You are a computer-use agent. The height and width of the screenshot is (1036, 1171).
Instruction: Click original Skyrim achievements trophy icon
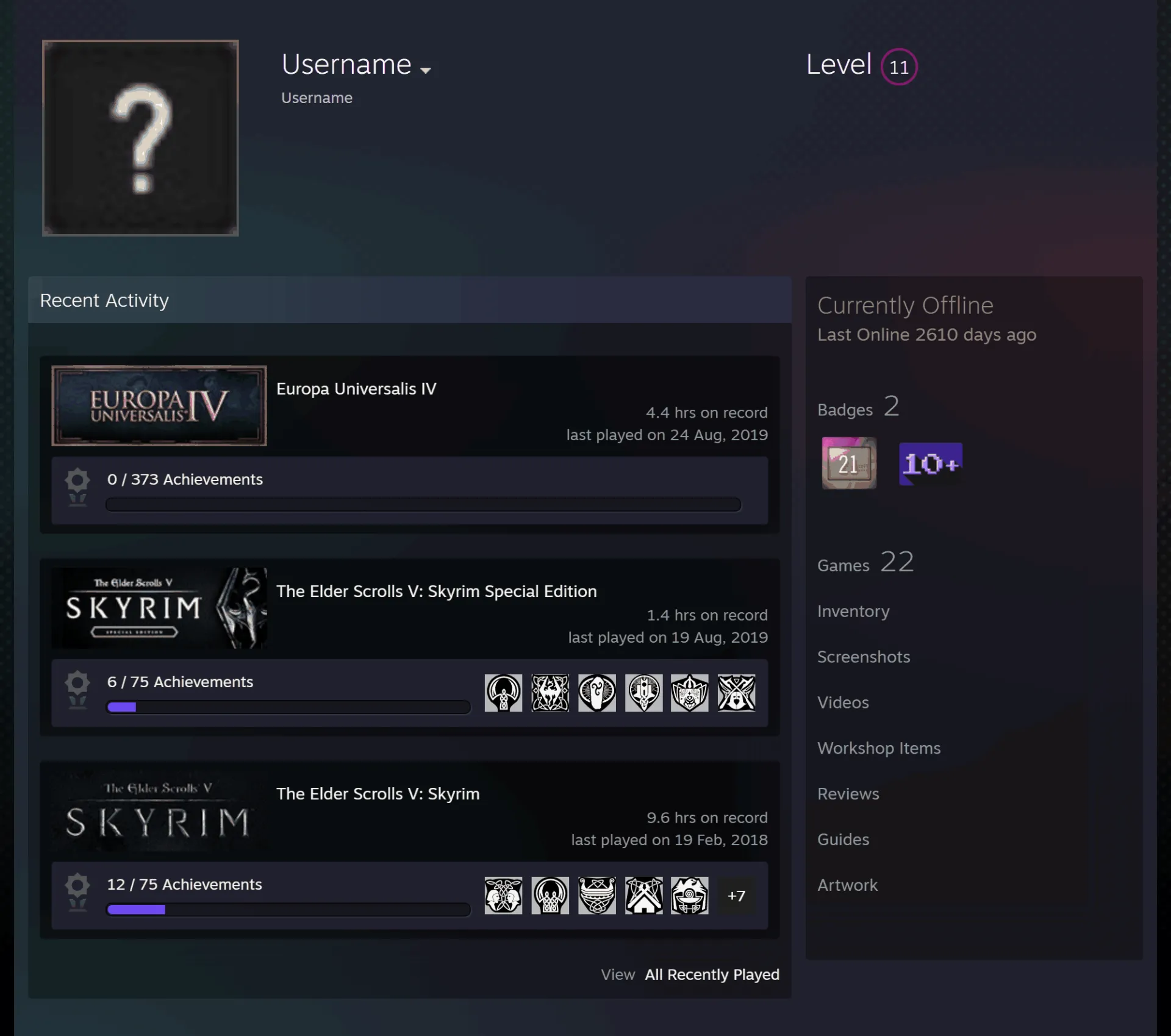(x=77, y=892)
